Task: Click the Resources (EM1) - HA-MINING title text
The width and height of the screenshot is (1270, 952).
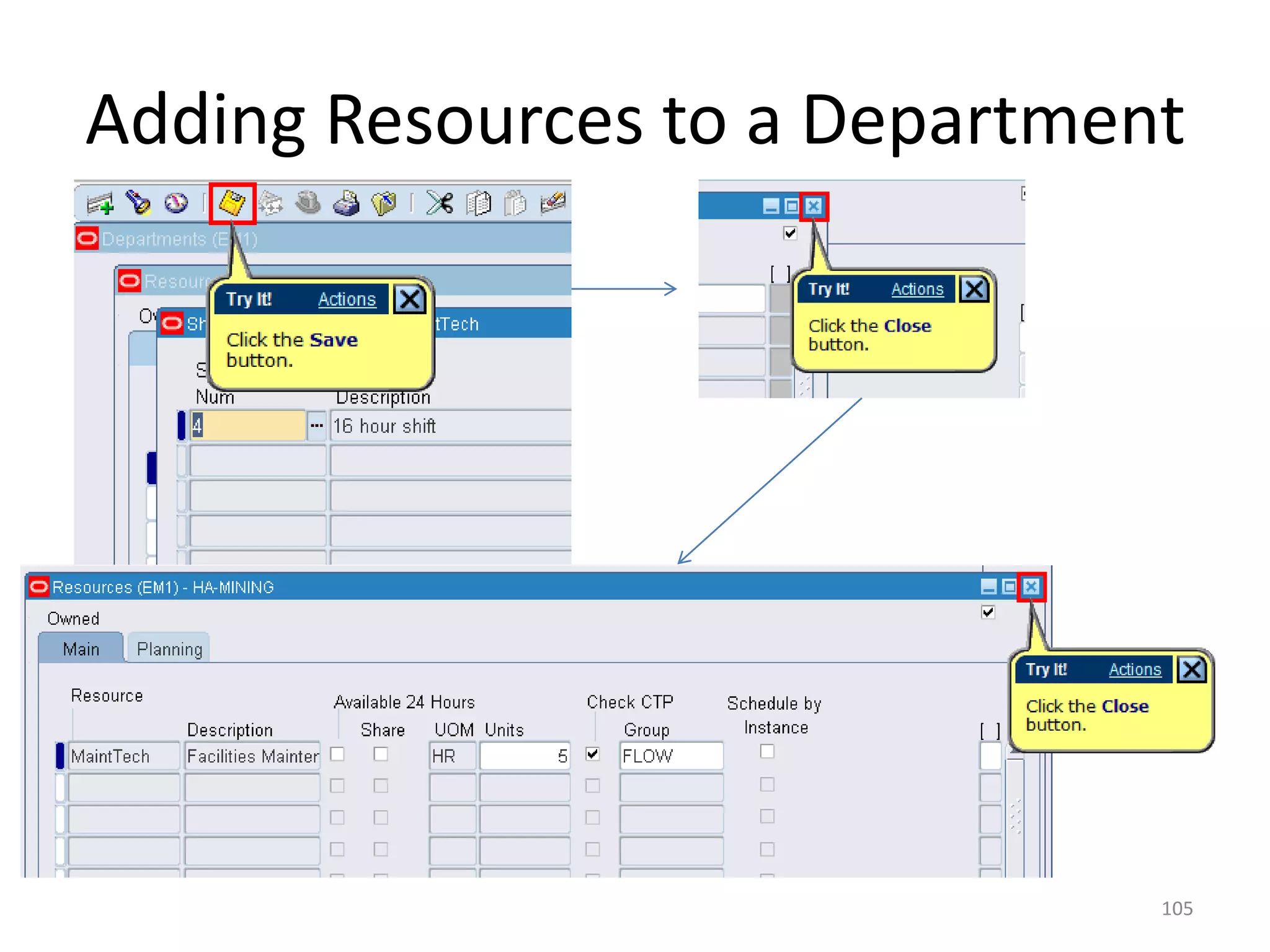Action: [163, 587]
